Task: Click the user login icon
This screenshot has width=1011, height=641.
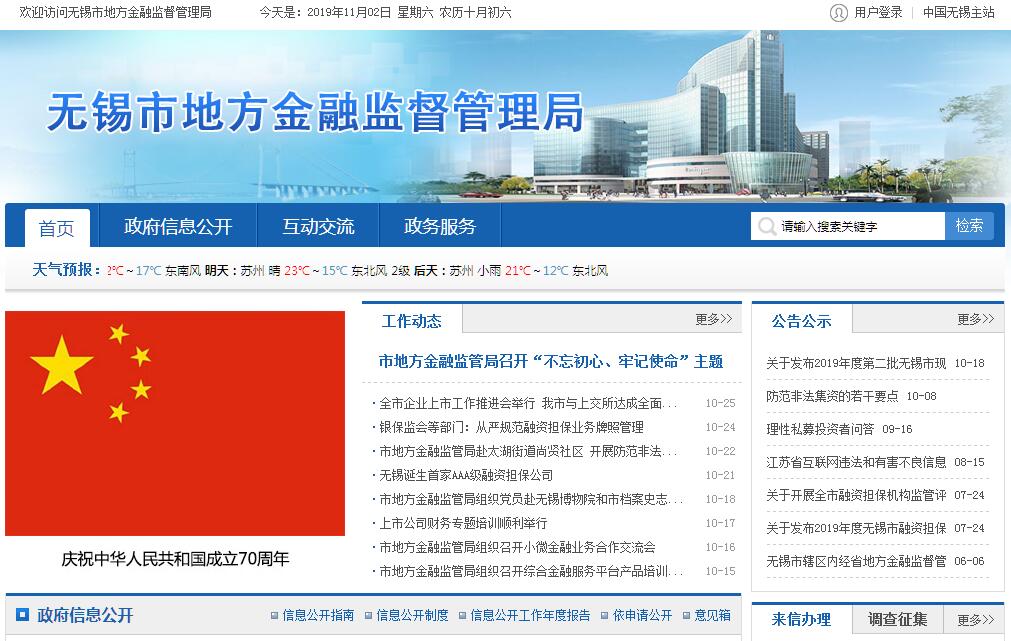Action: click(x=838, y=12)
